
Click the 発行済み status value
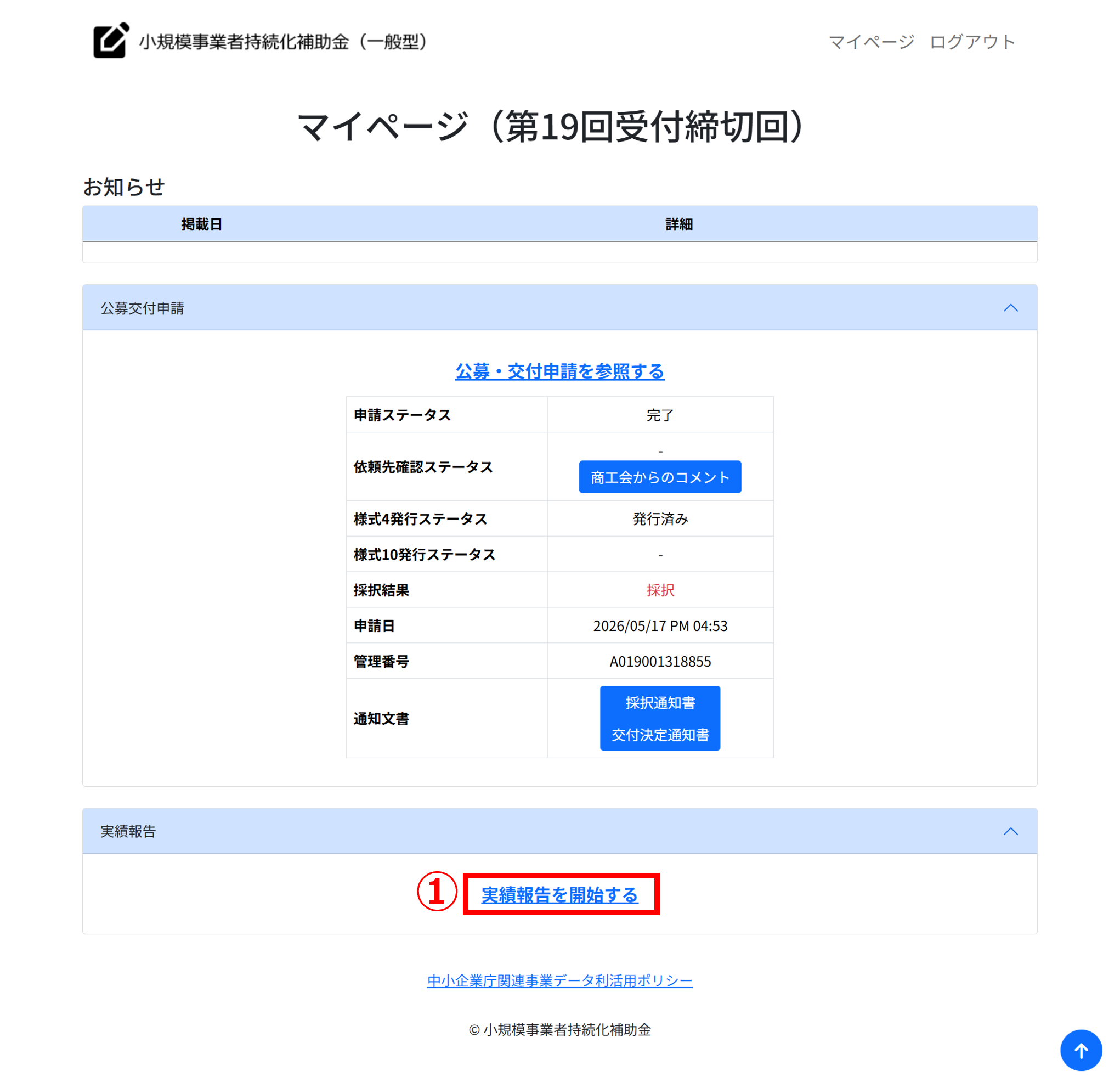pos(659,518)
